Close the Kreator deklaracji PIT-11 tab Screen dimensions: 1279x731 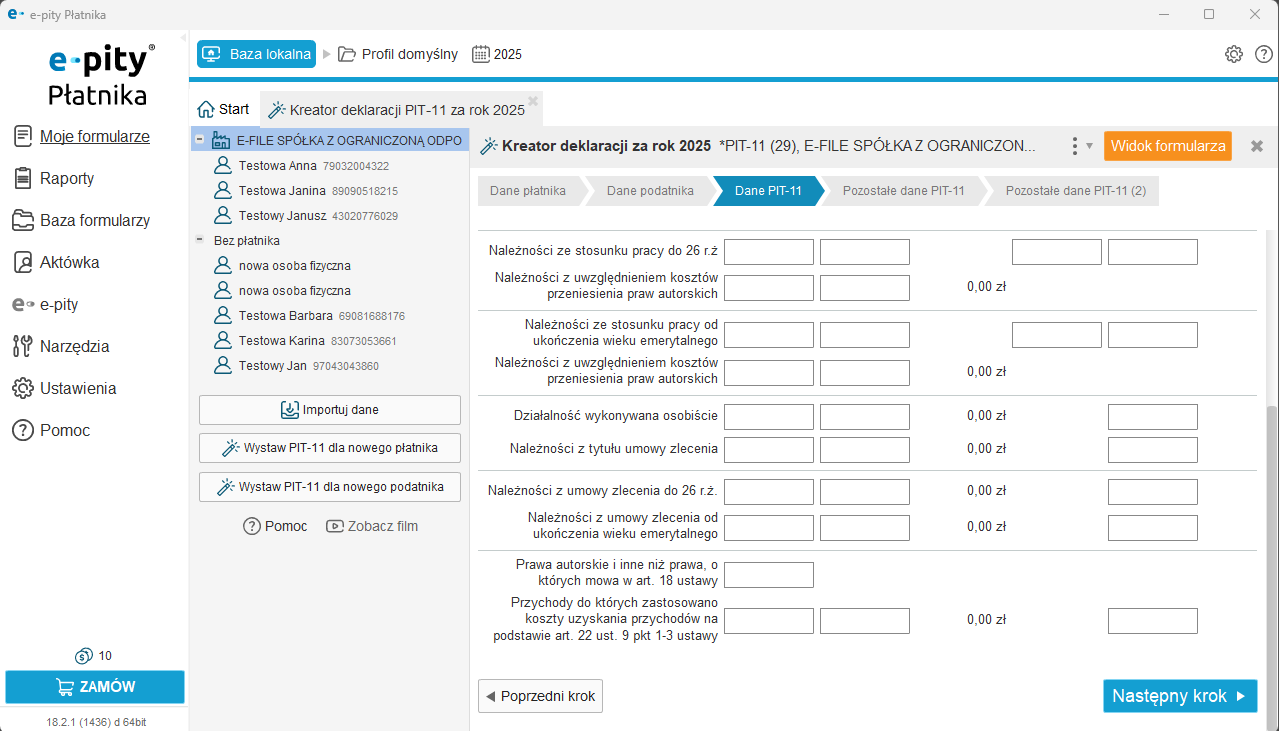click(x=533, y=101)
